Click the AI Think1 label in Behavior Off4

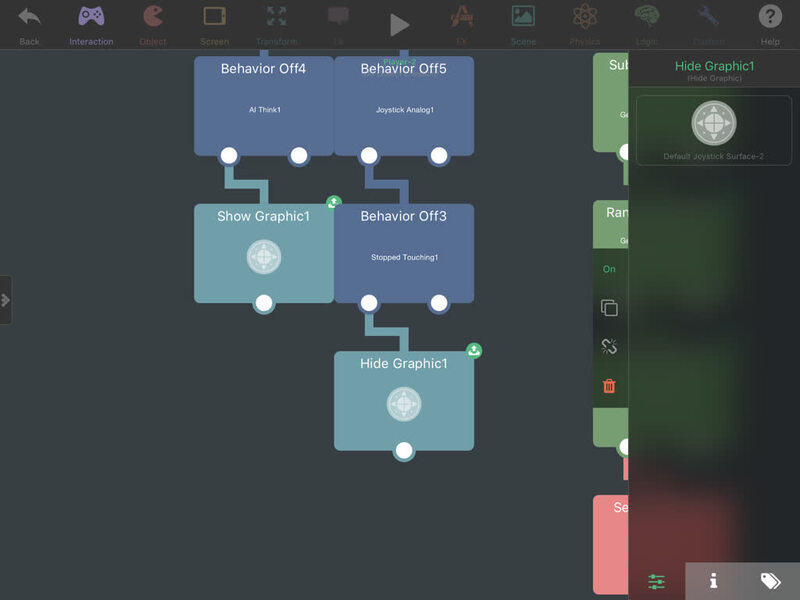(265, 110)
